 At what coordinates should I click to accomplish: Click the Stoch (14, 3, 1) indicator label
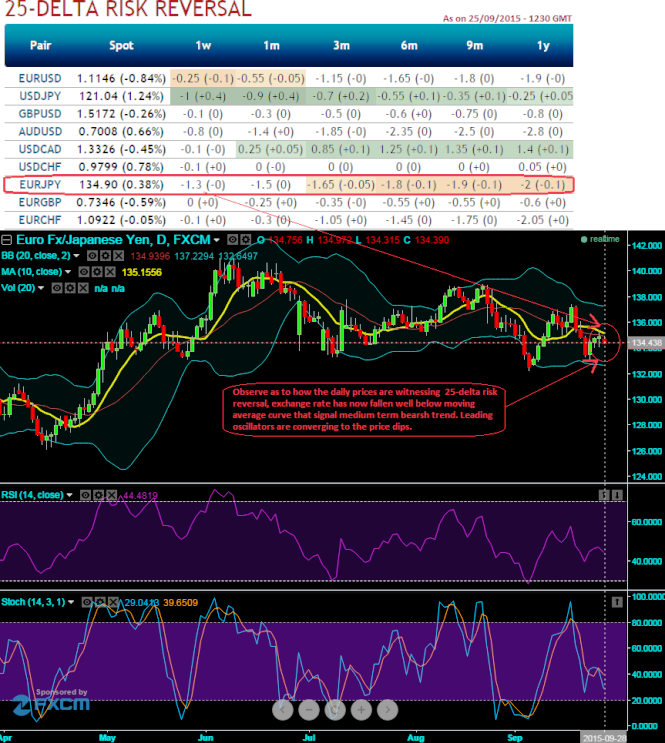(33, 602)
